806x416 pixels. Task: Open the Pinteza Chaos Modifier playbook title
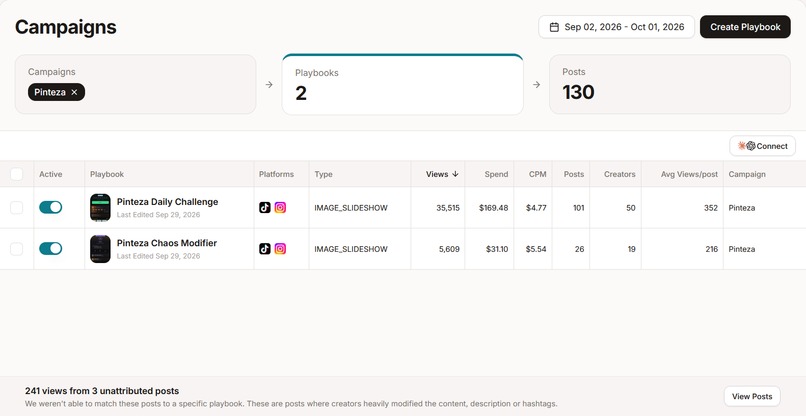(167, 243)
